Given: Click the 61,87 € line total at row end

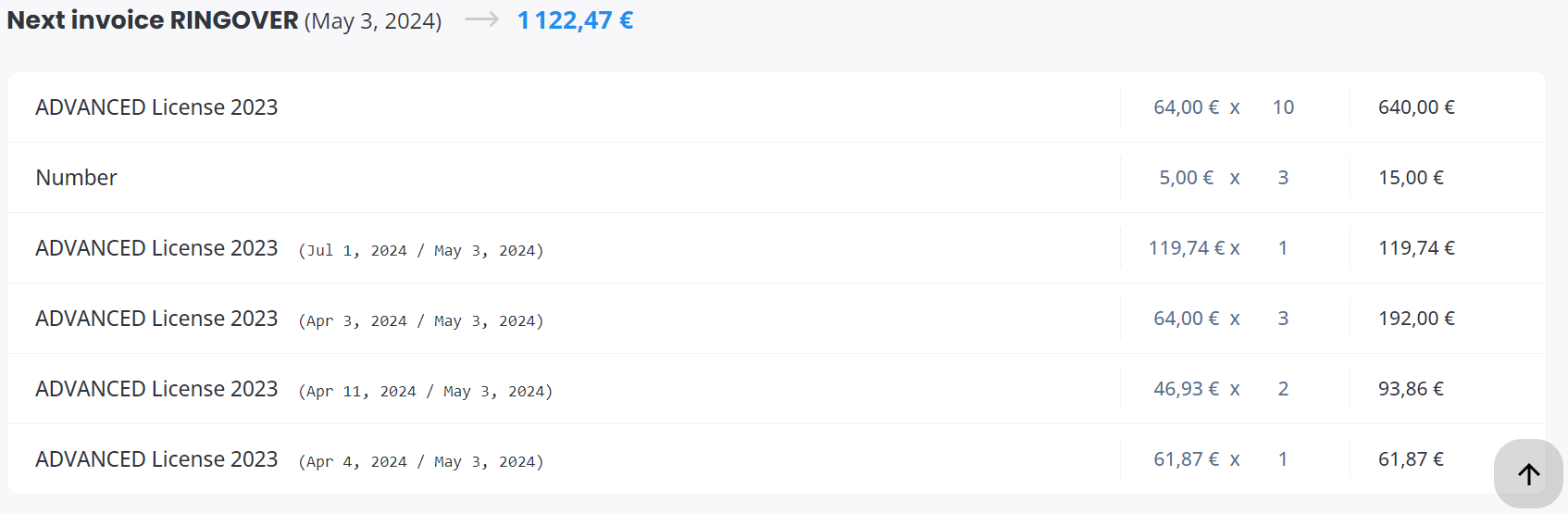Looking at the screenshot, I should pos(1411,459).
